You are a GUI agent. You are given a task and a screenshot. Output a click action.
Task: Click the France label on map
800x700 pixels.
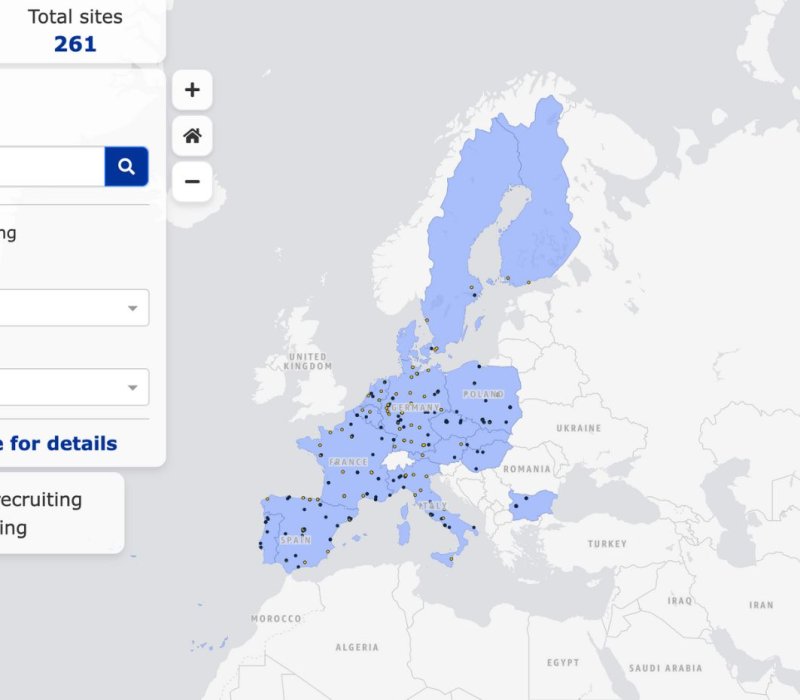[348, 462]
